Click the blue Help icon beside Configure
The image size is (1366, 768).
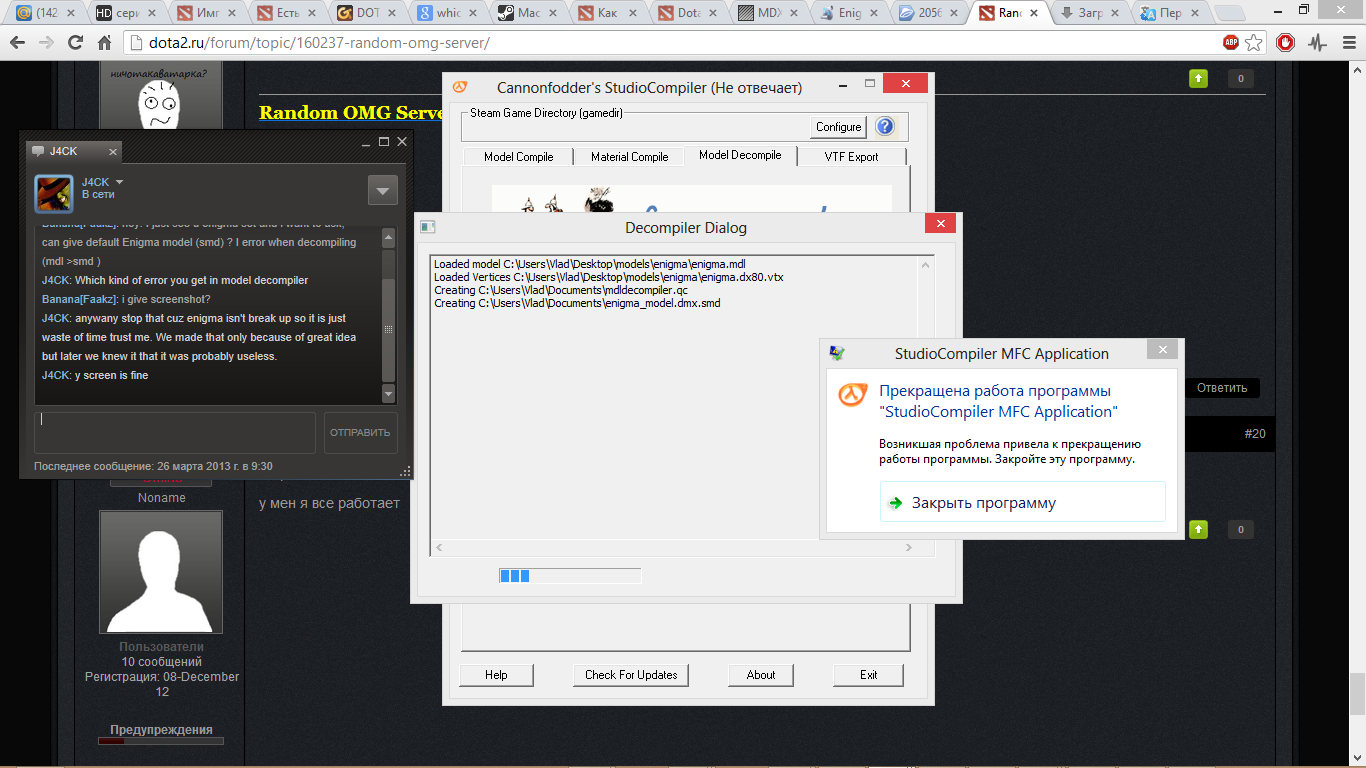(885, 127)
